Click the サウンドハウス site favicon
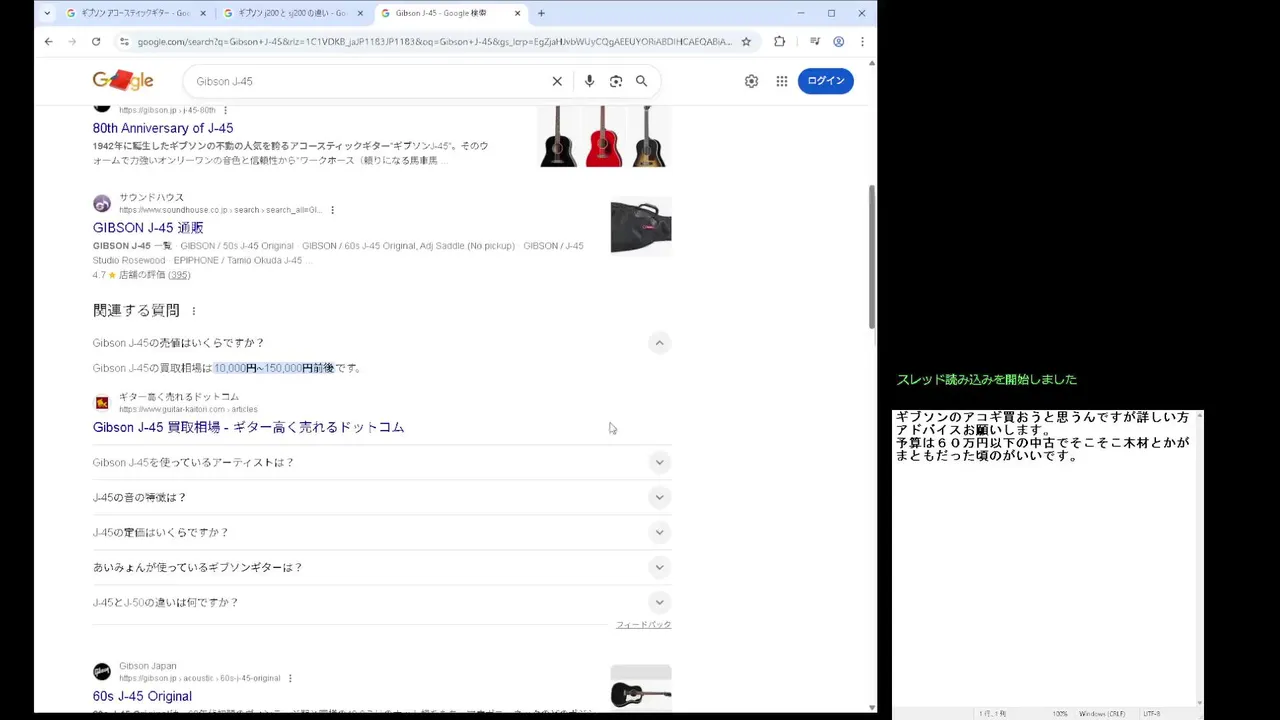Image resolution: width=1280 pixels, height=720 pixels. click(x=102, y=204)
